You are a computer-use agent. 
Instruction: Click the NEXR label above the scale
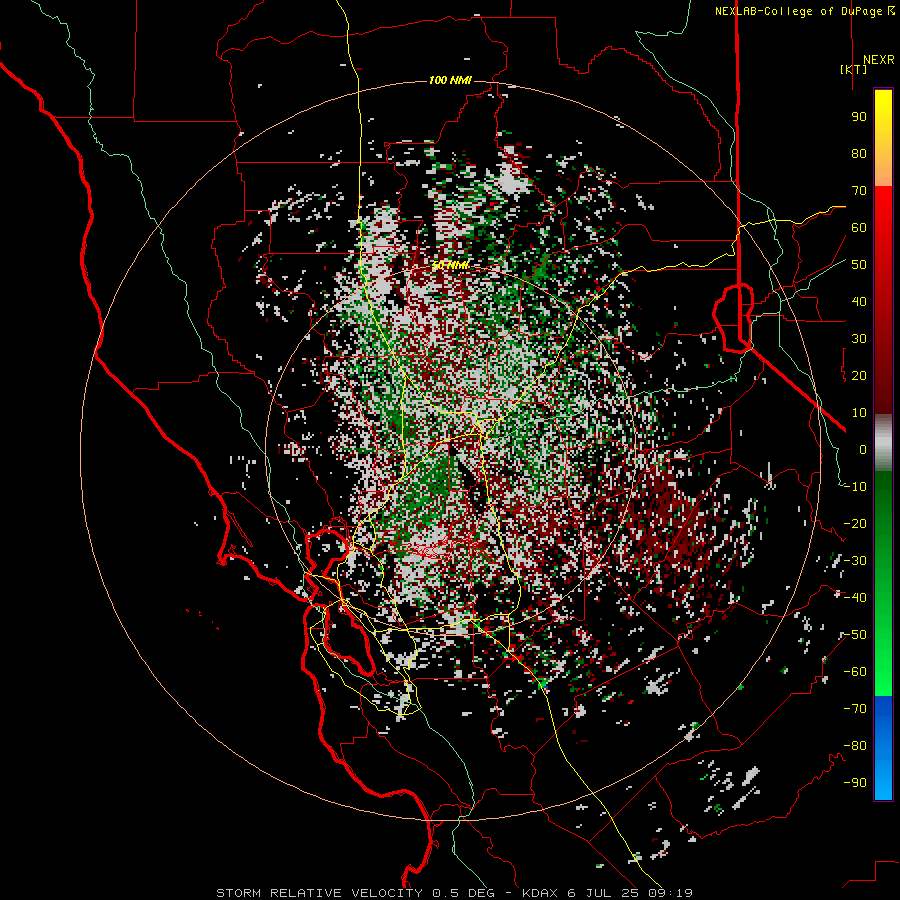(x=879, y=60)
